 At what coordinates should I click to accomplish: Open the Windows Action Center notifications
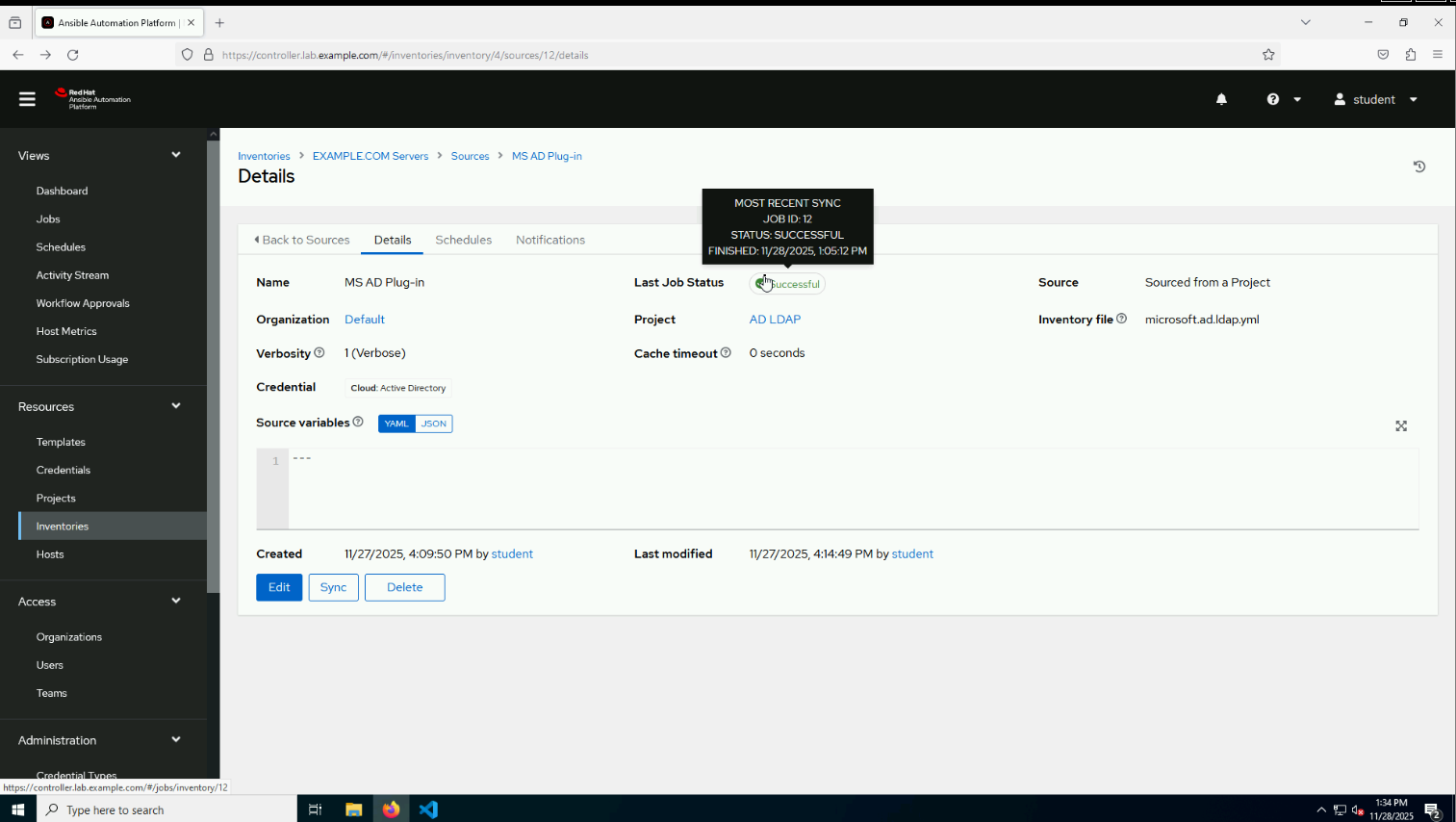[x=1432, y=809]
